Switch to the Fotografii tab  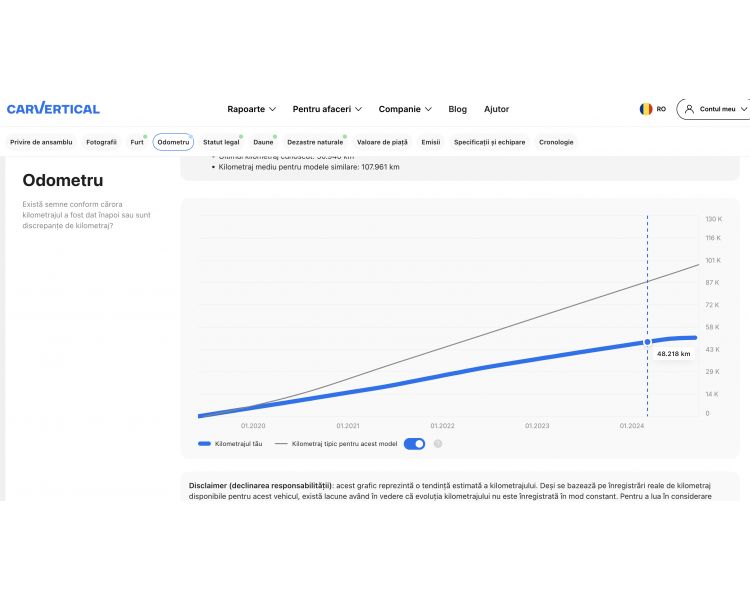click(x=101, y=142)
